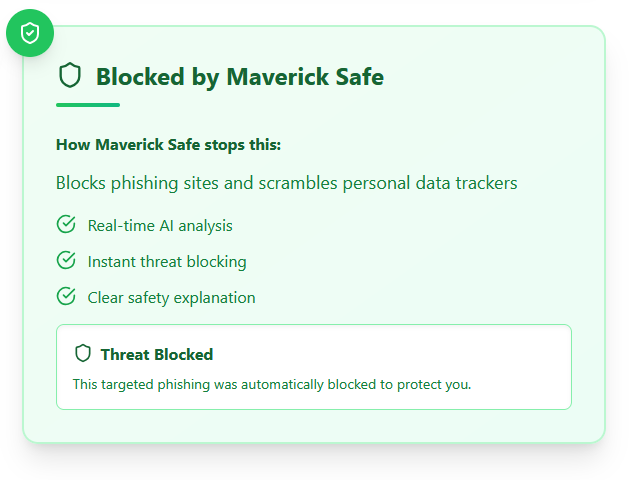Click the green underline bar below the heading
Screen dimensions: 633x480
pyautogui.click(x=88, y=105)
